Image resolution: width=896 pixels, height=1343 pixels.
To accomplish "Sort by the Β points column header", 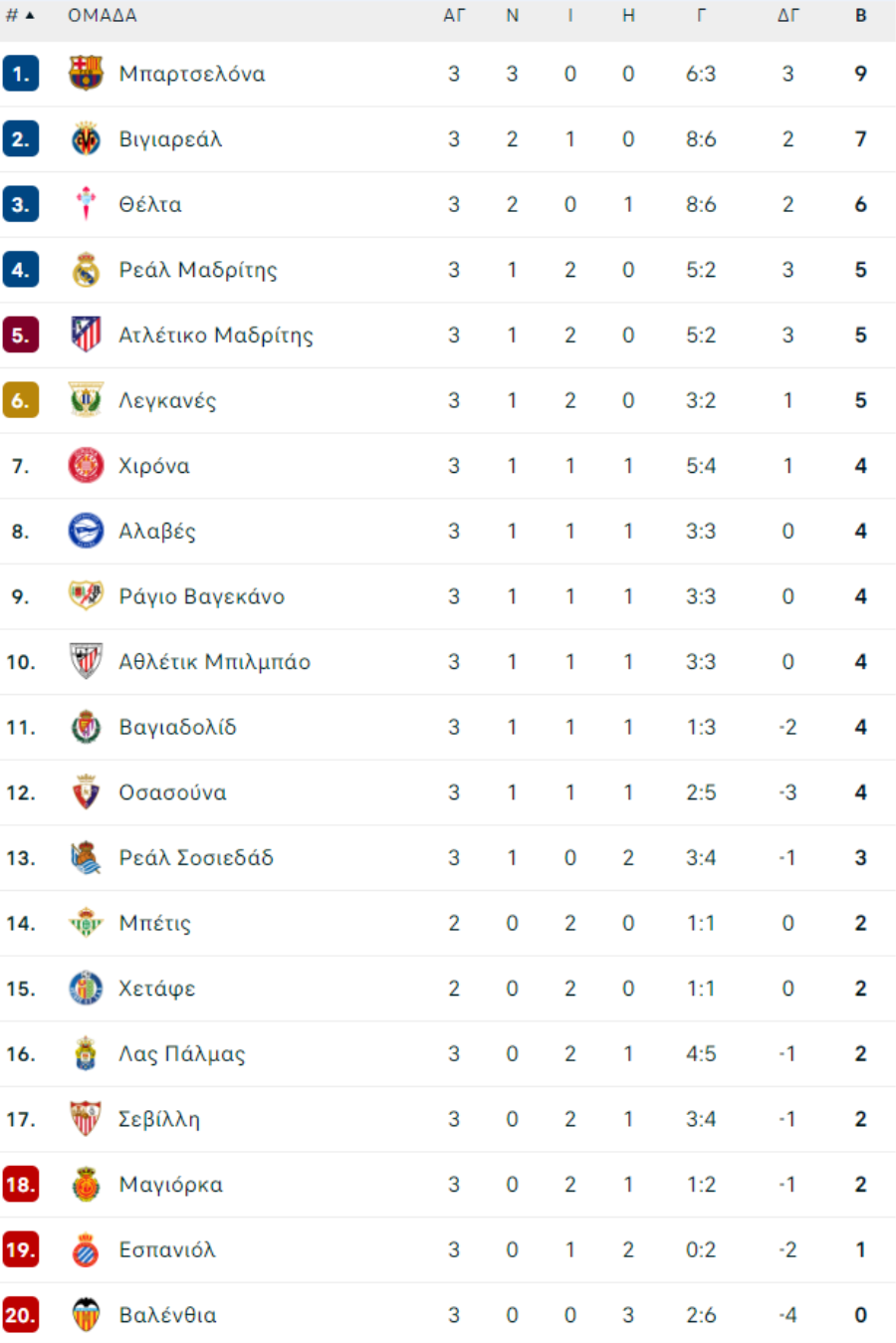I will click(860, 16).
